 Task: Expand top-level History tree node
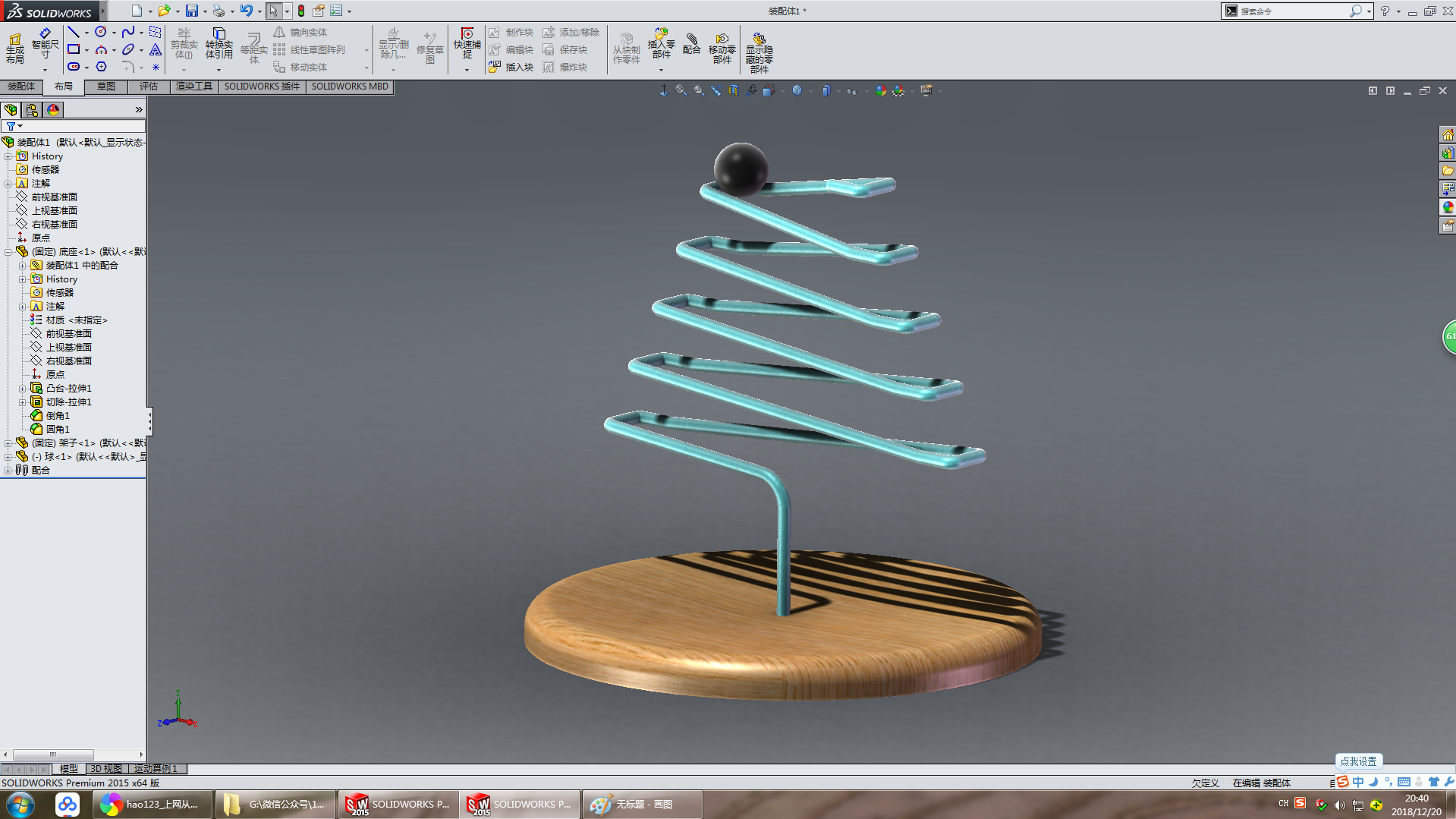[8, 156]
